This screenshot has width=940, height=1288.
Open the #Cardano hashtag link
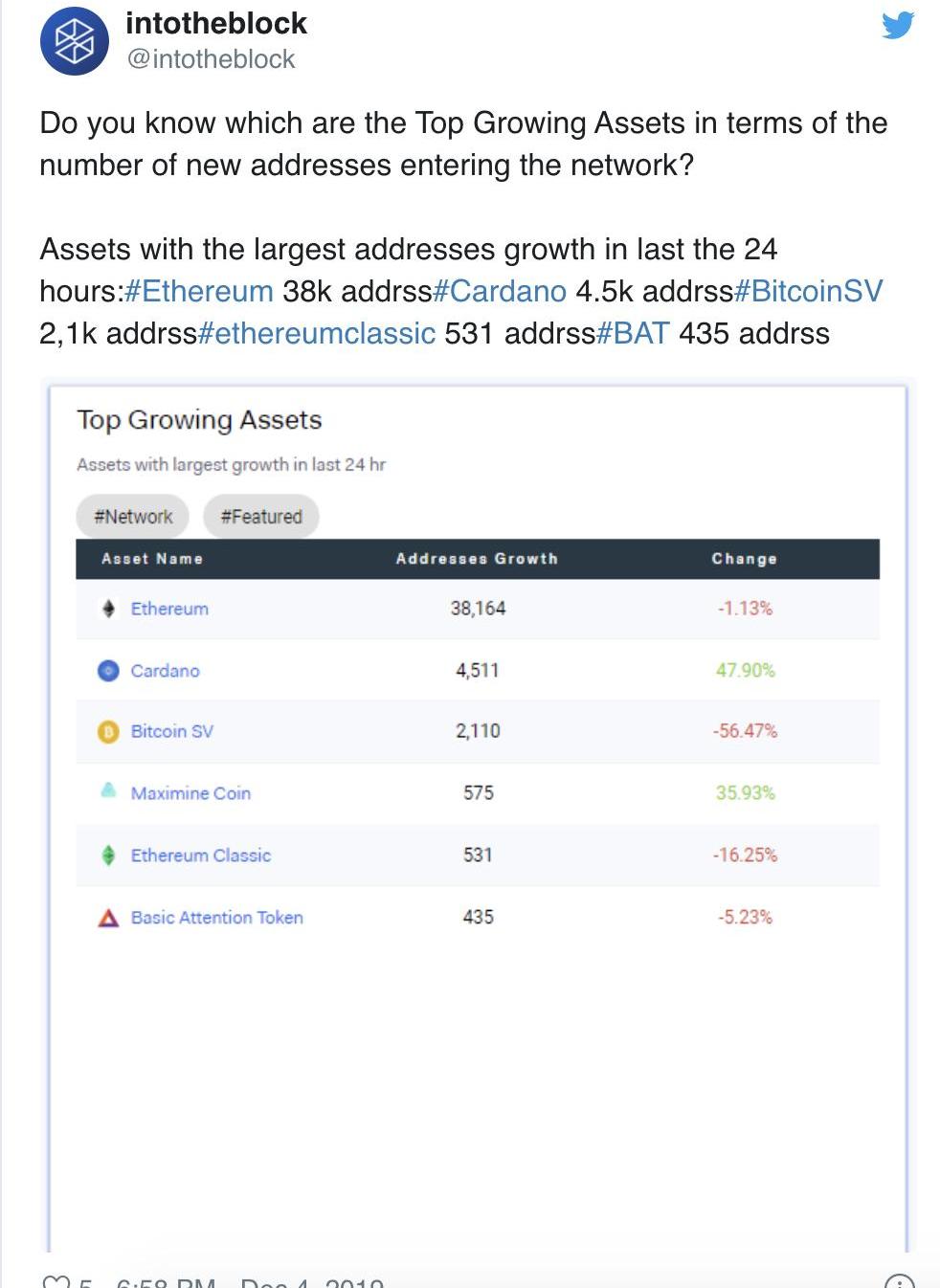pyautogui.click(x=500, y=291)
